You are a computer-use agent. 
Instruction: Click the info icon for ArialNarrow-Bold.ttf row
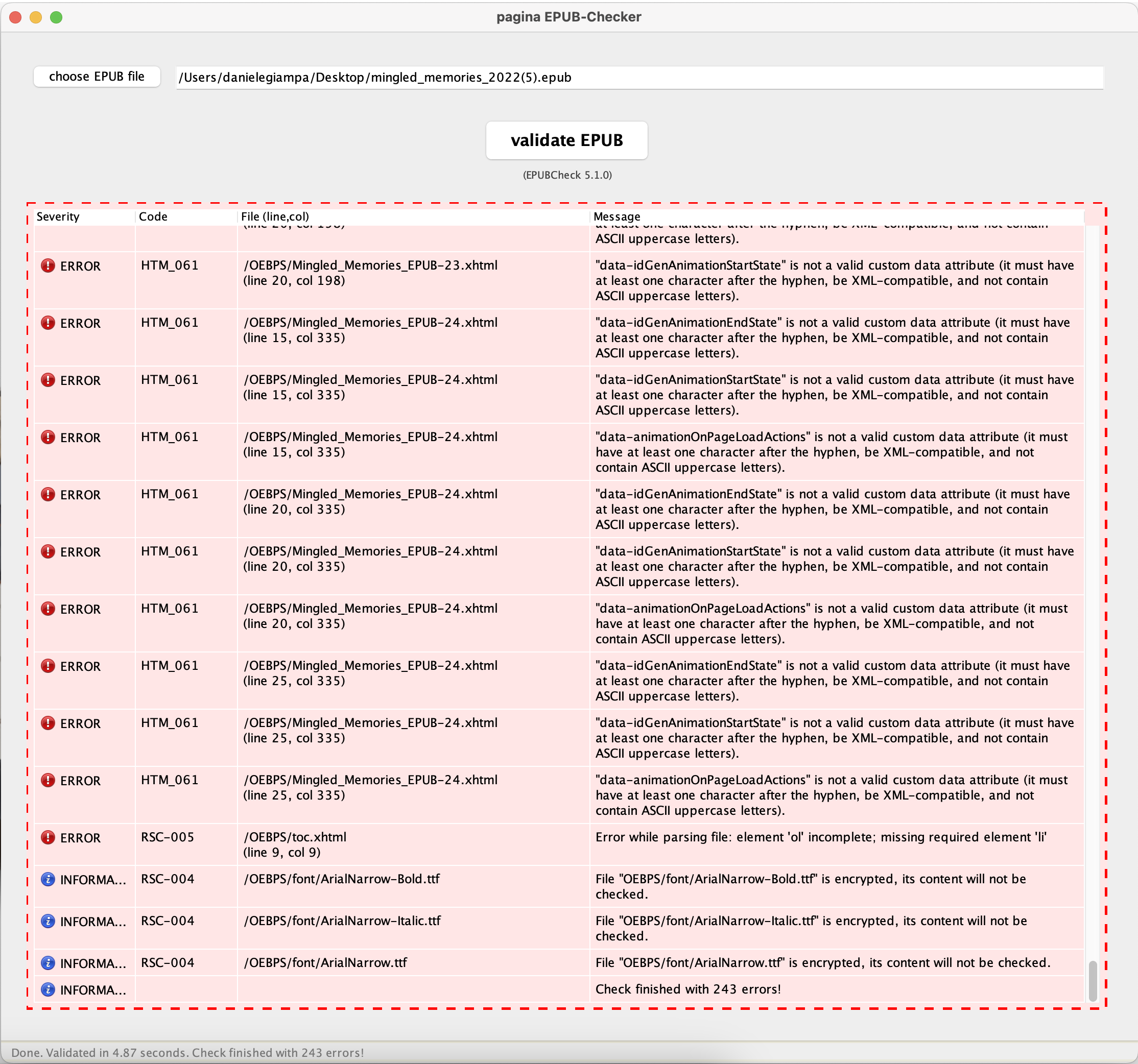[x=48, y=879]
